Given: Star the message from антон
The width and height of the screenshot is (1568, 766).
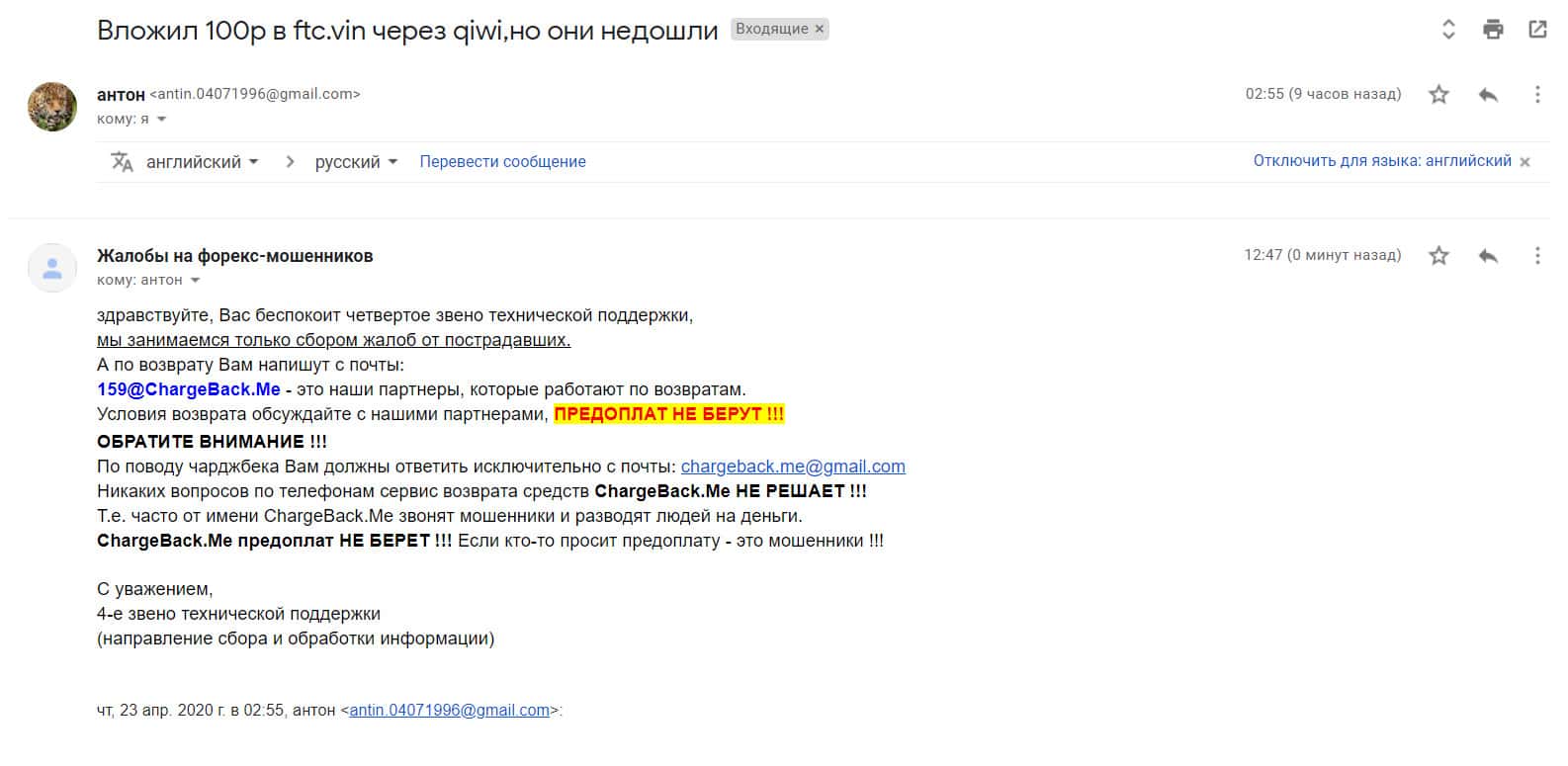Looking at the screenshot, I should [1438, 95].
